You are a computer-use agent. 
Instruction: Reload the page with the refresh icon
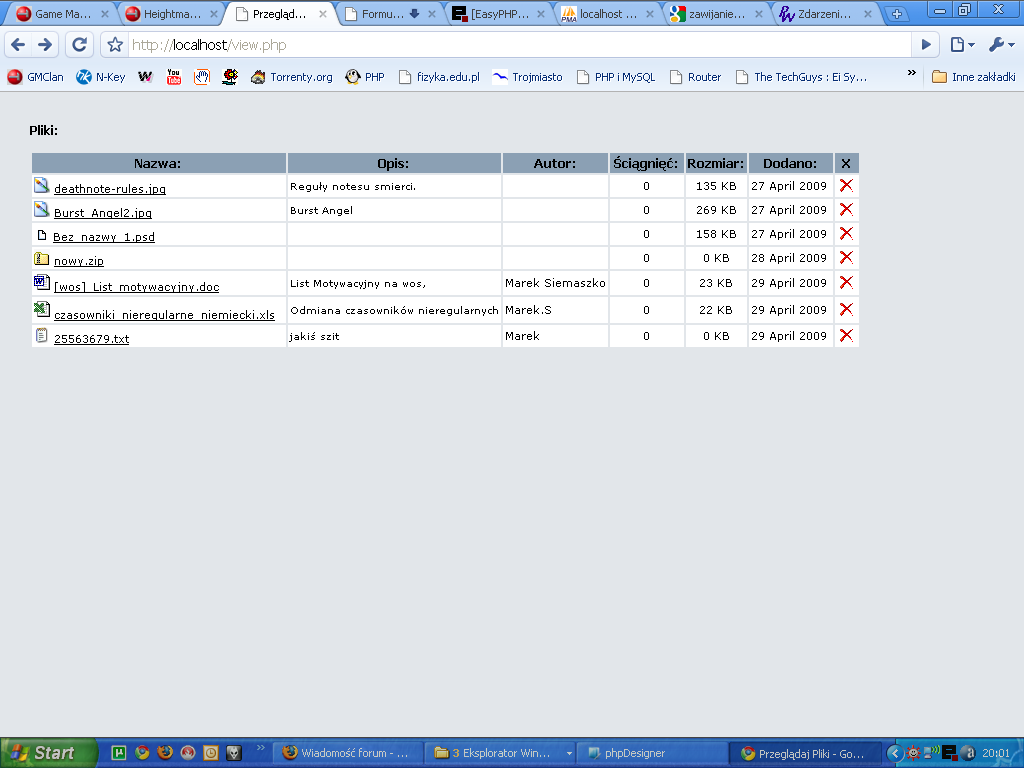[80, 45]
